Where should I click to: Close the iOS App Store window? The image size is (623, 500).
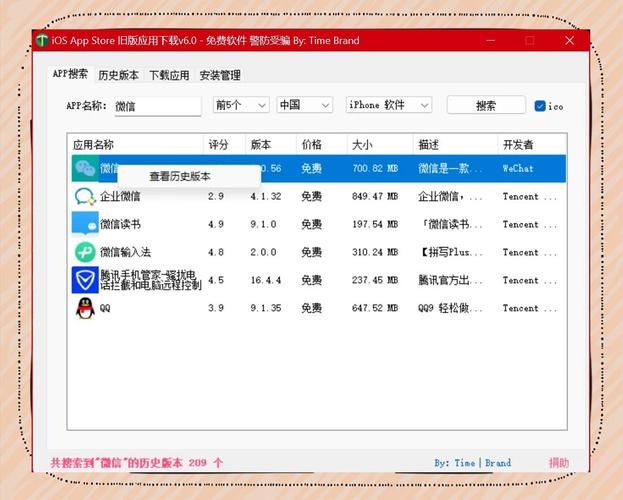click(x=570, y=41)
